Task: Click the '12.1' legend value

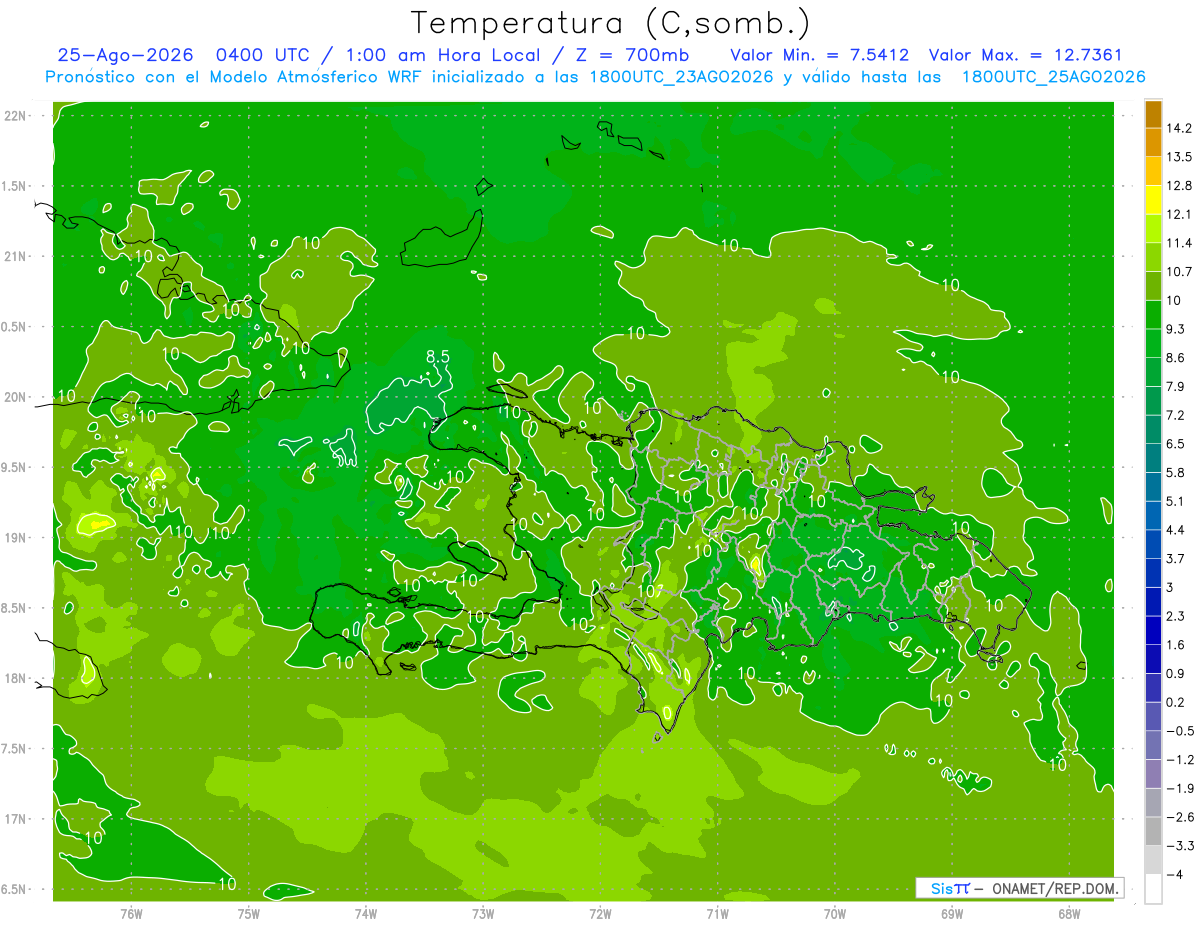Action: coord(1178,214)
